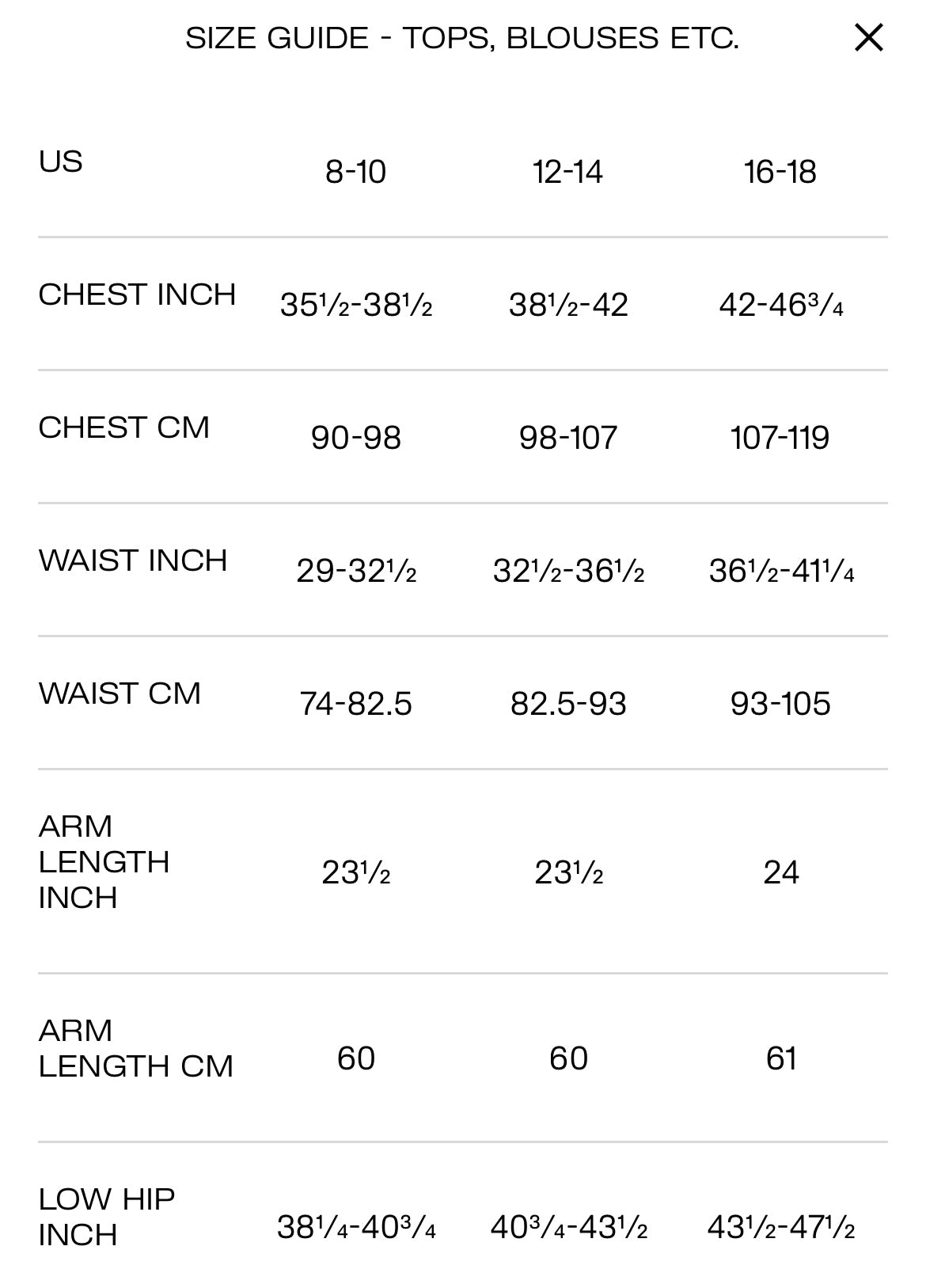Select US size 12-14 column header
Viewport: 926px width, 1288px height.
[567, 172]
